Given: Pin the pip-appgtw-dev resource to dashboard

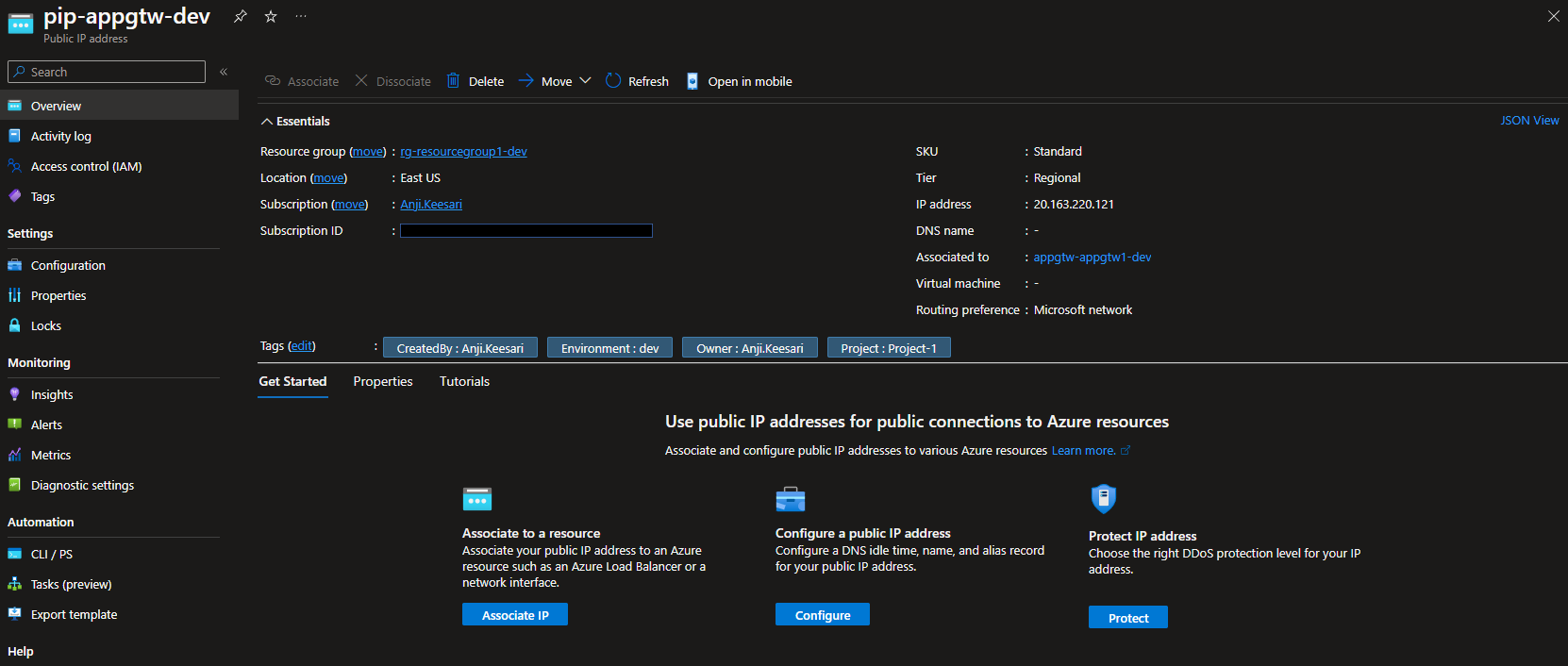Looking at the screenshot, I should click(x=241, y=16).
